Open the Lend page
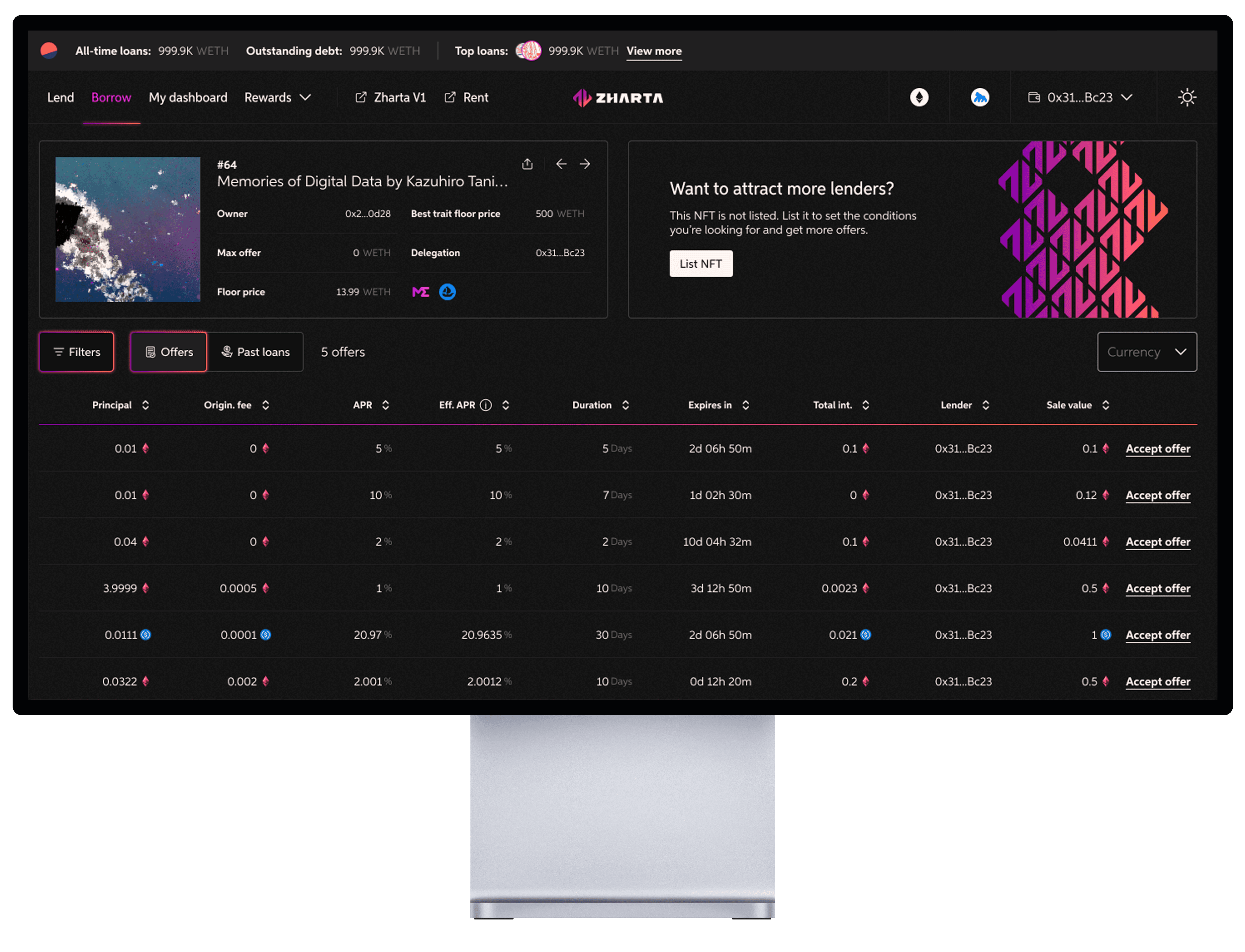Screen dimensions: 1245x952 60,98
